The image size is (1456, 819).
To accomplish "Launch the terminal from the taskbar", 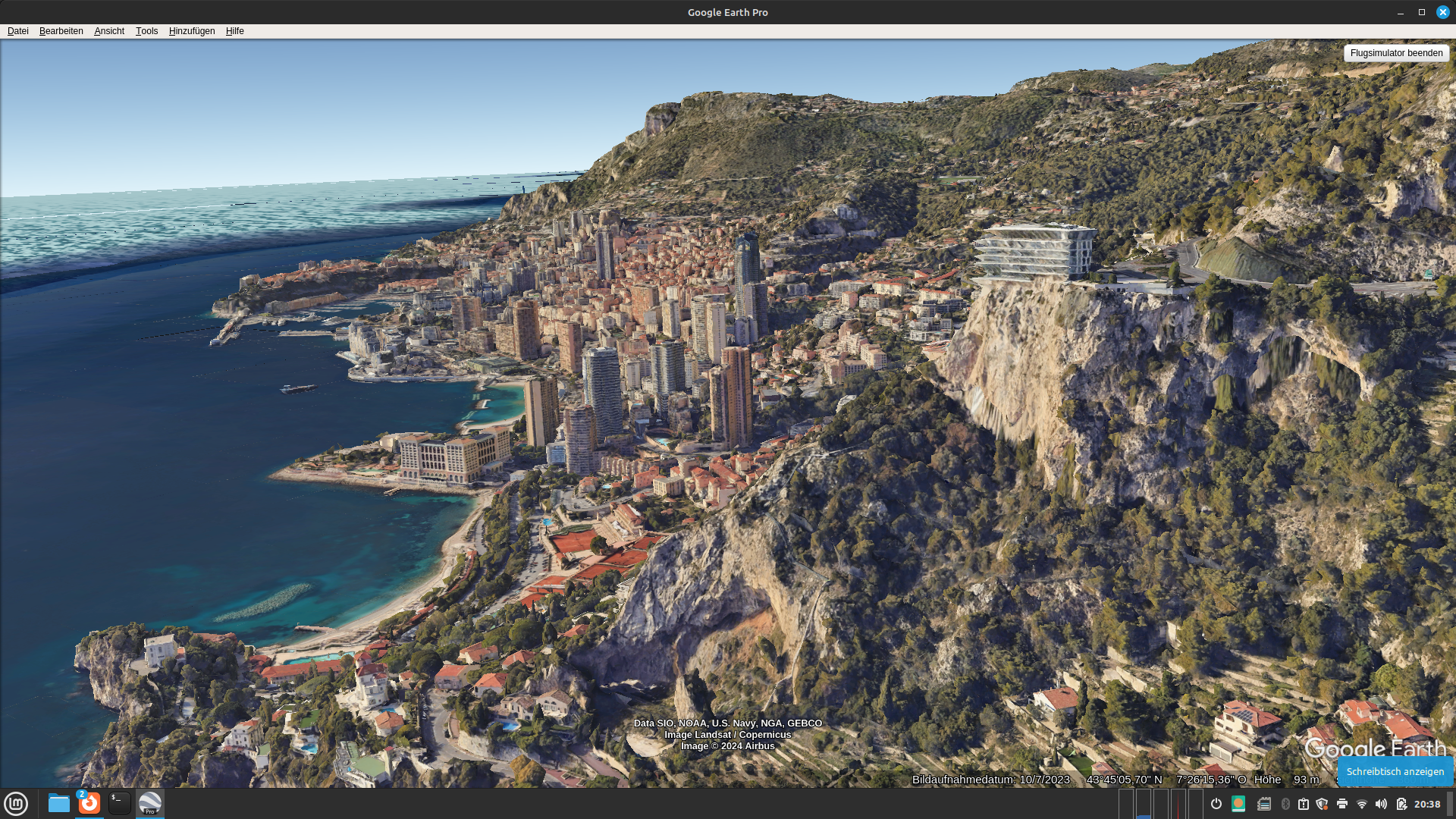I will (x=120, y=803).
